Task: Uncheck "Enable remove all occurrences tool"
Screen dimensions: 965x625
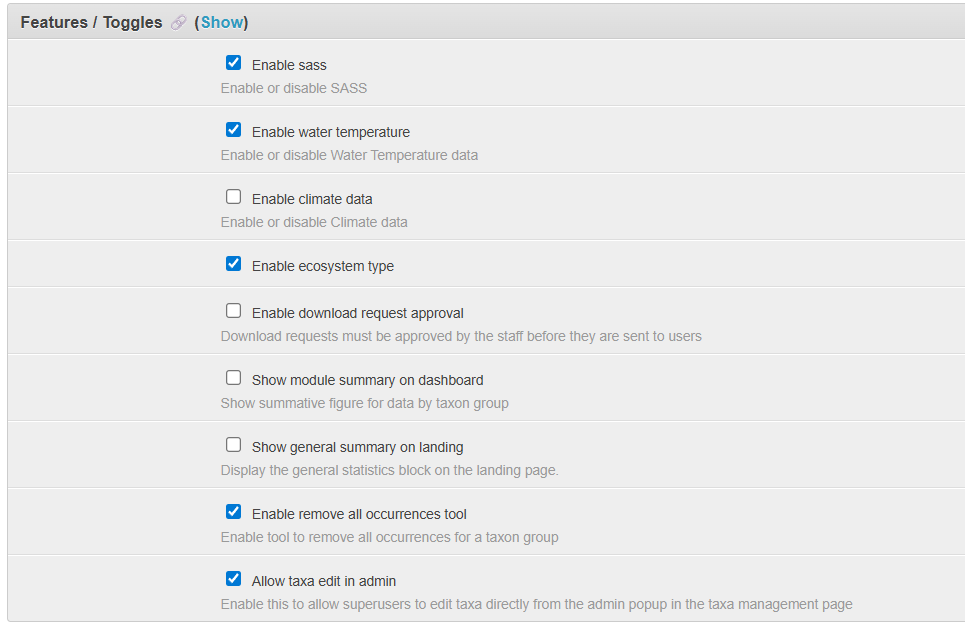Action: [x=233, y=511]
